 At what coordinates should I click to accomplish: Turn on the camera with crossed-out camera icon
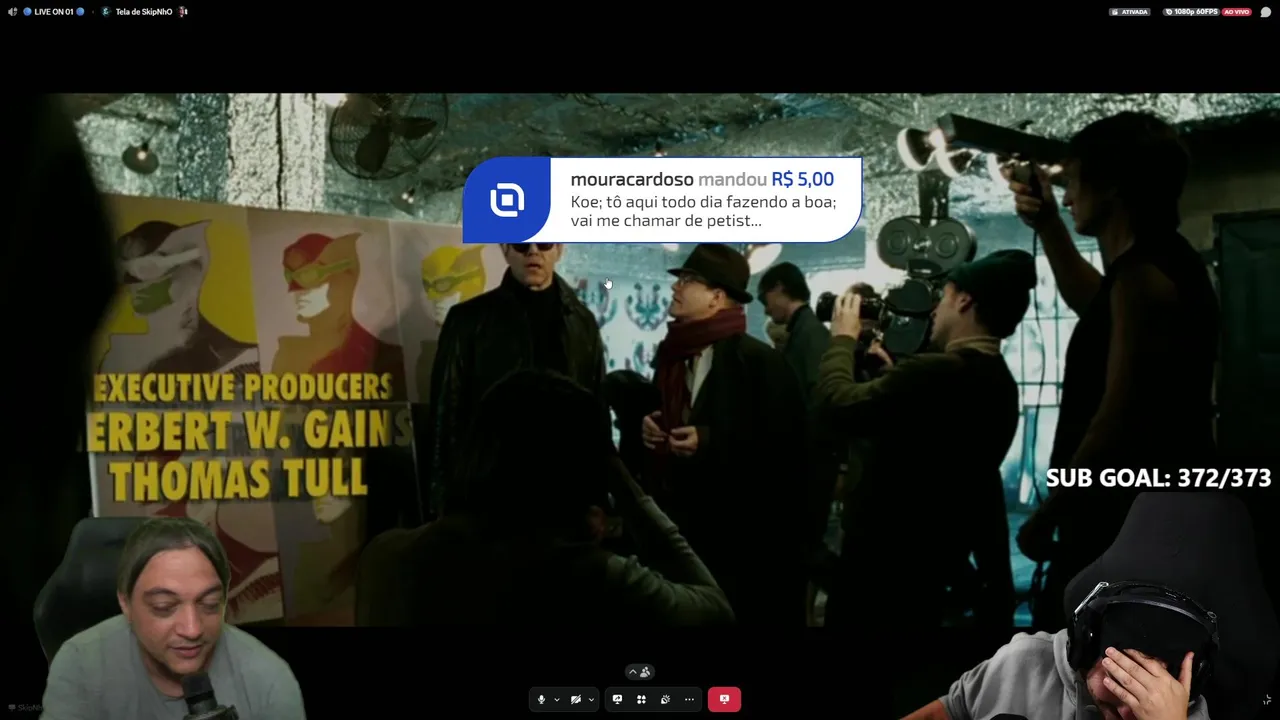[575, 700]
